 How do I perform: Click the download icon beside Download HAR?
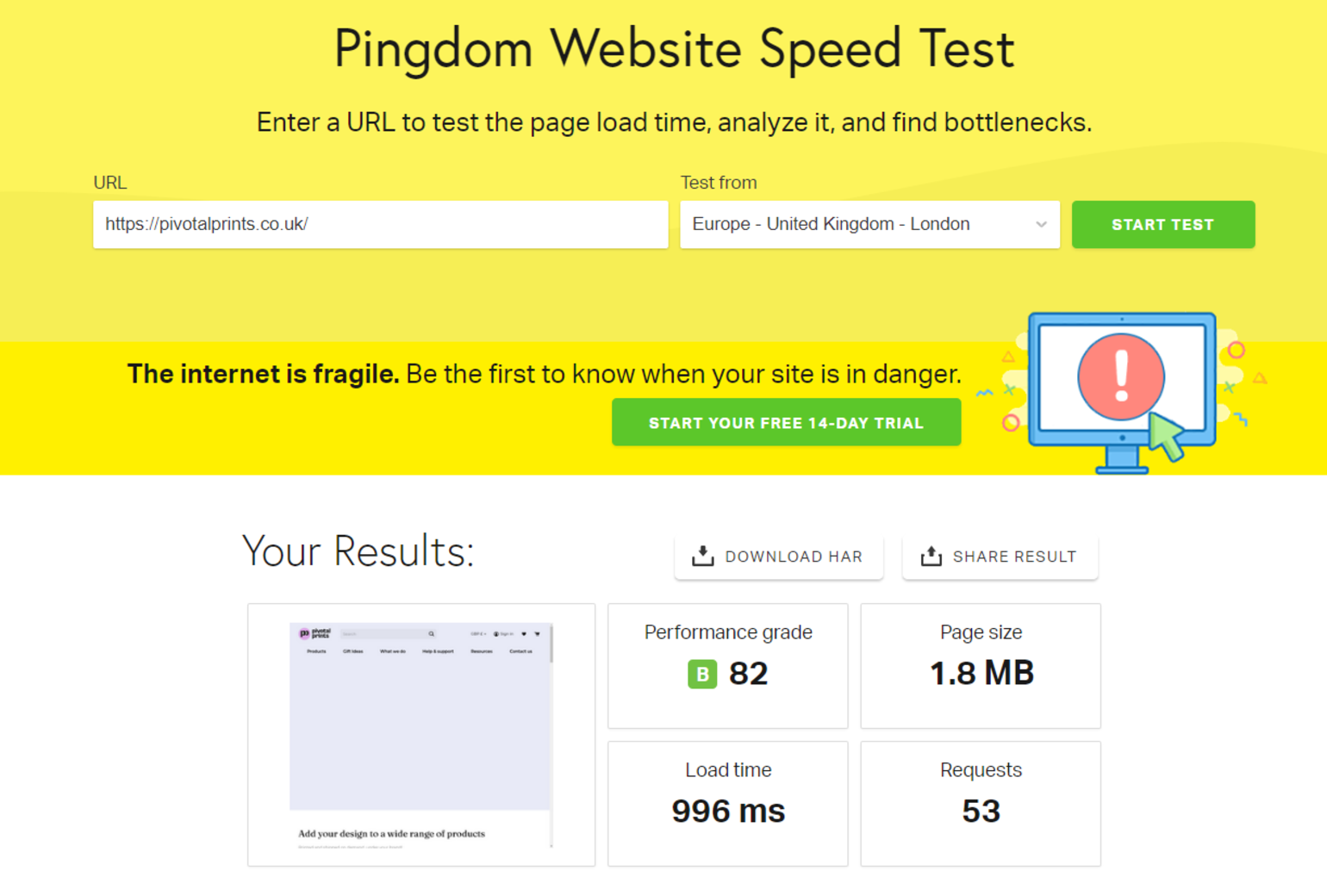703,557
